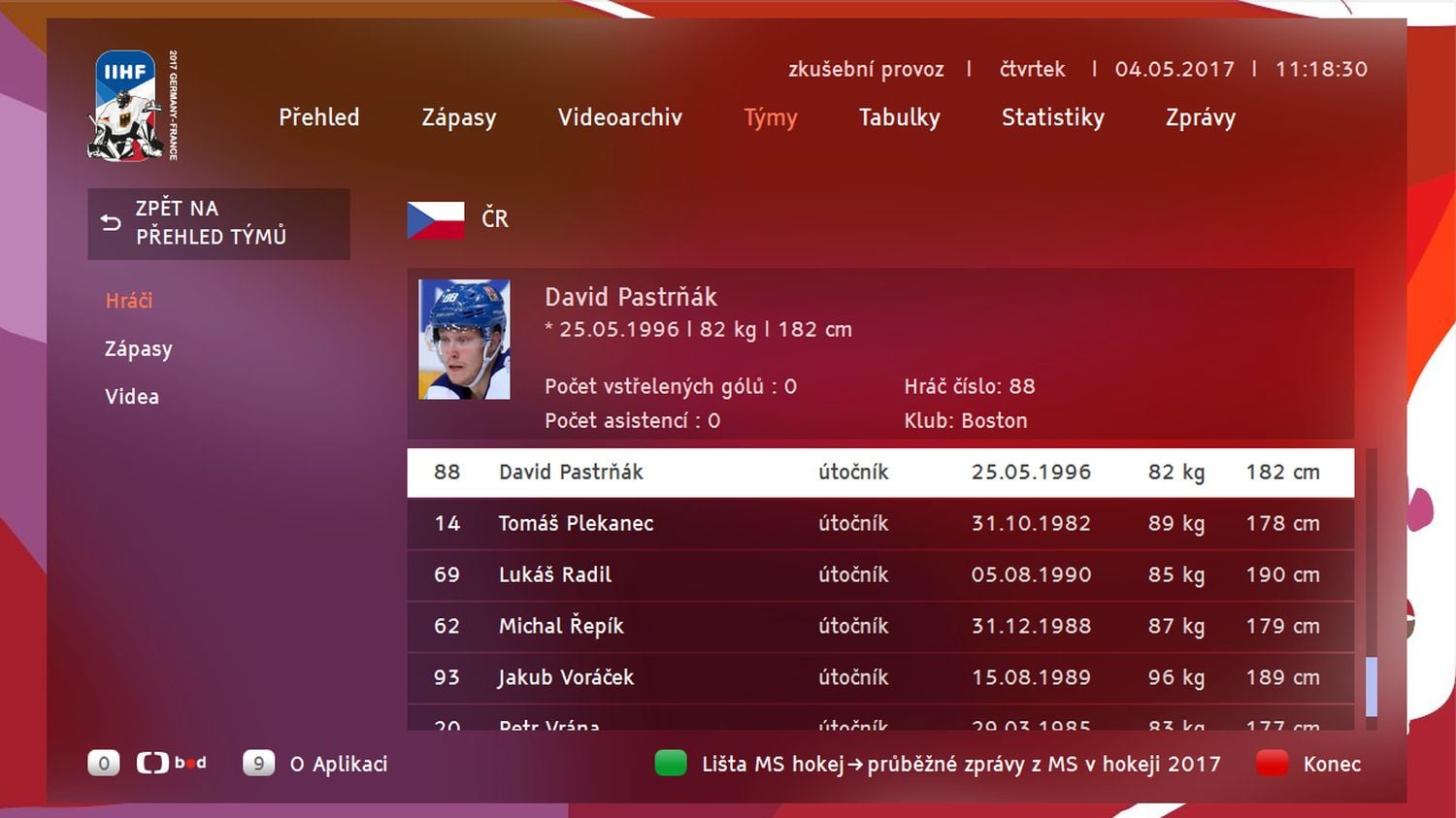Open the Zprávy news section
Image resolution: width=1456 pixels, height=818 pixels.
pos(1200,117)
